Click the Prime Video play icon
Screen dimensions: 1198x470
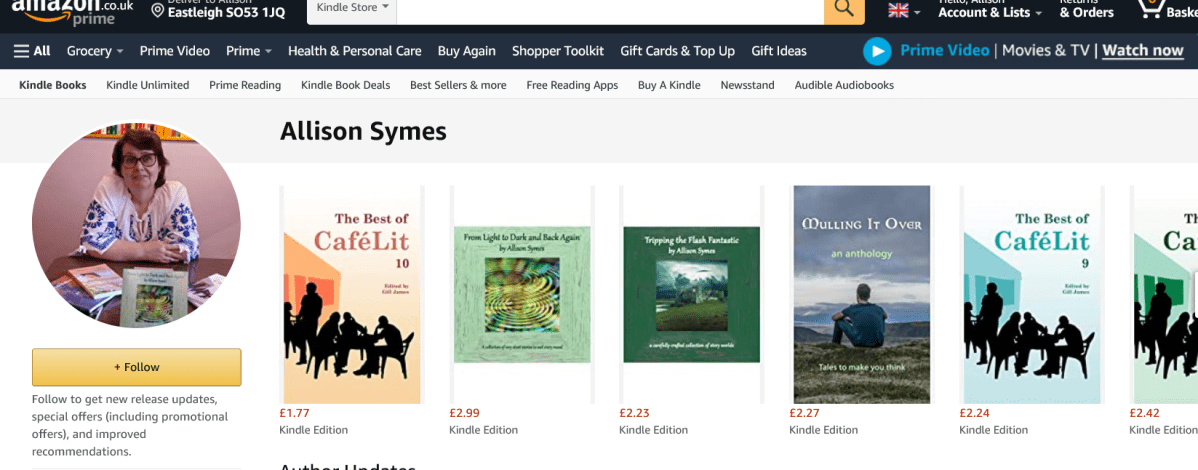tap(877, 51)
